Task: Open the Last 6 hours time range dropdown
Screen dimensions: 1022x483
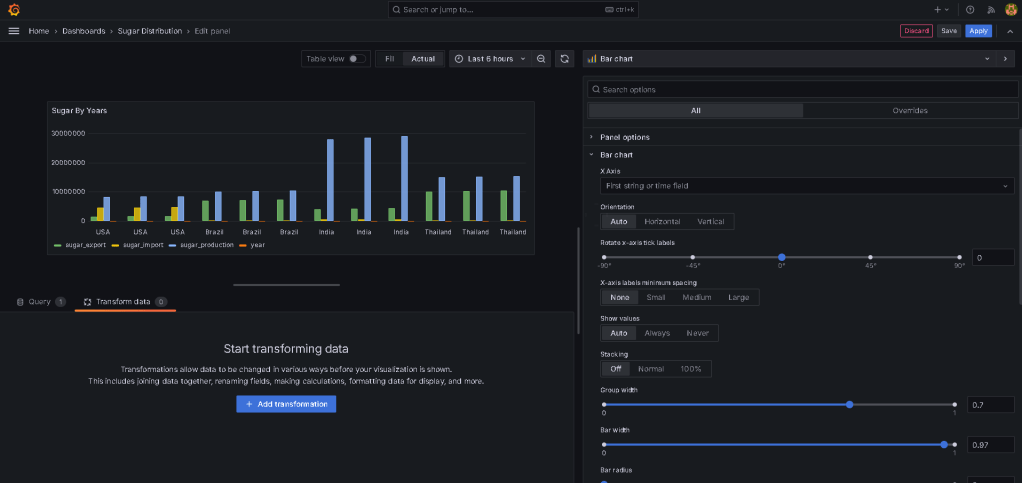Action: pyautogui.click(x=489, y=59)
